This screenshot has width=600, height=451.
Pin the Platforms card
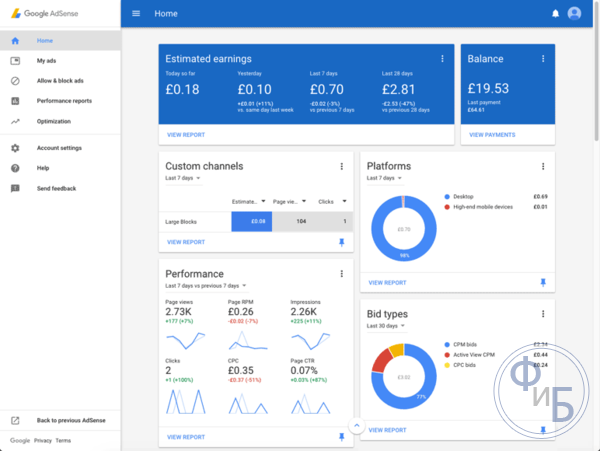click(x=543, y=283)
